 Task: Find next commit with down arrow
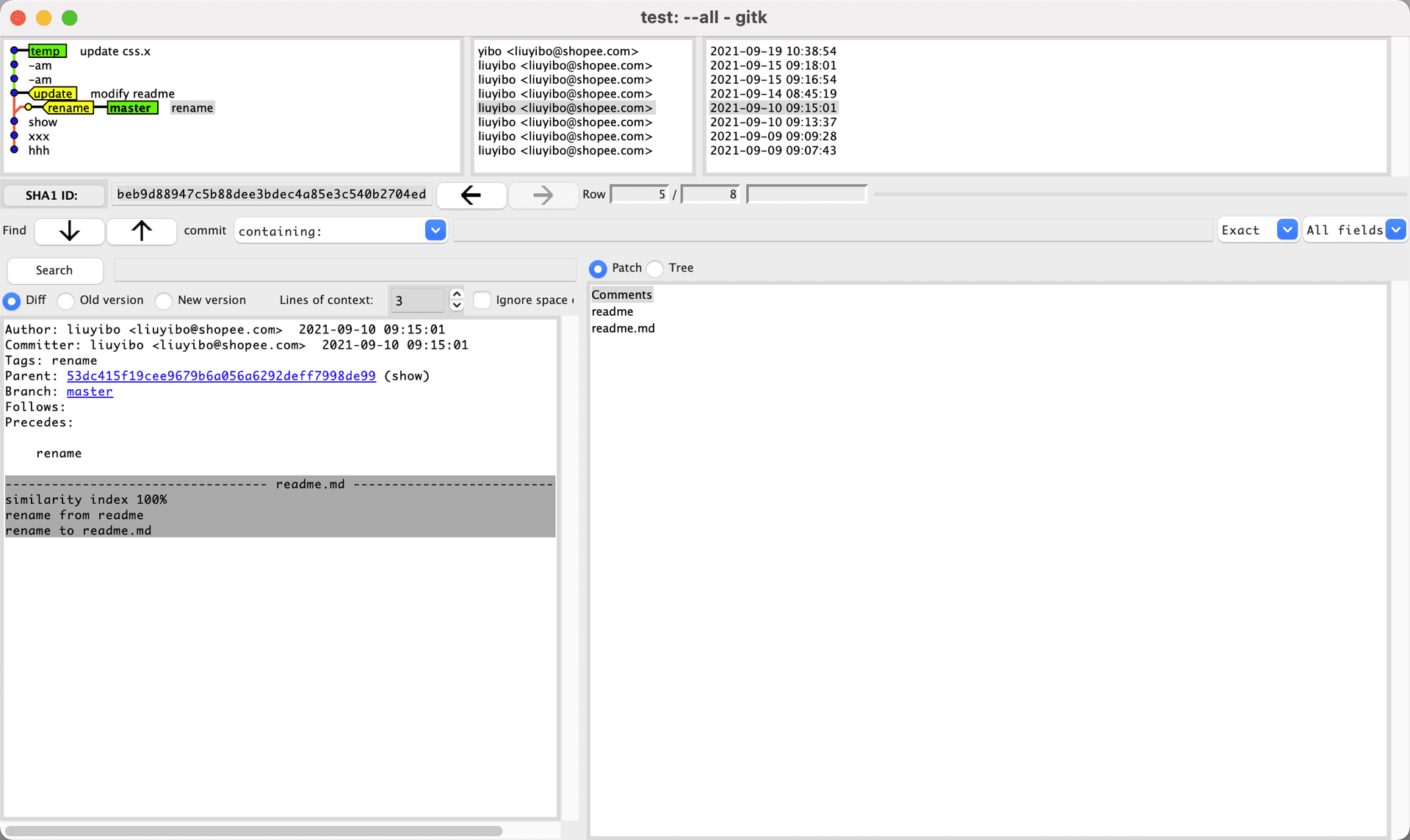(x=69, y=231)
